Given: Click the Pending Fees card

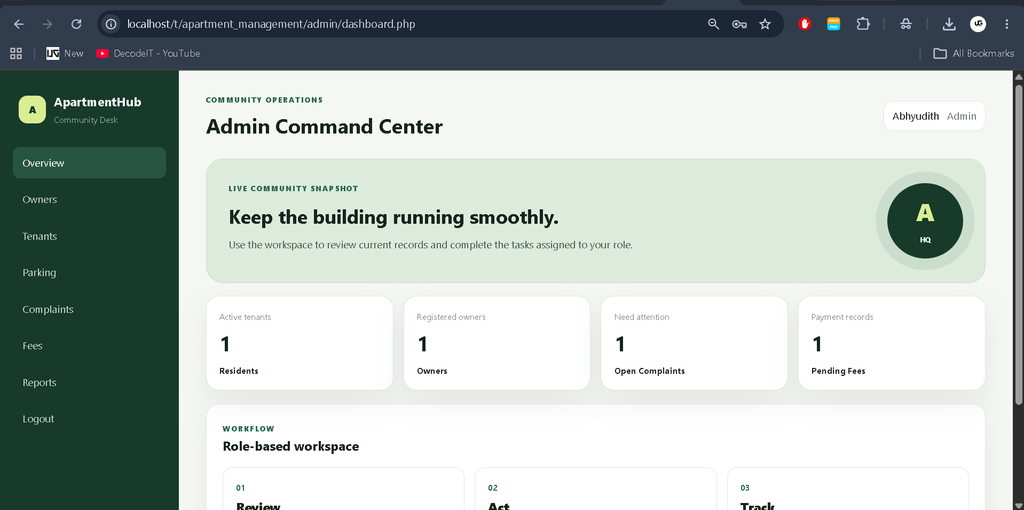Looking at the screenshot, I should coord(891,343).
